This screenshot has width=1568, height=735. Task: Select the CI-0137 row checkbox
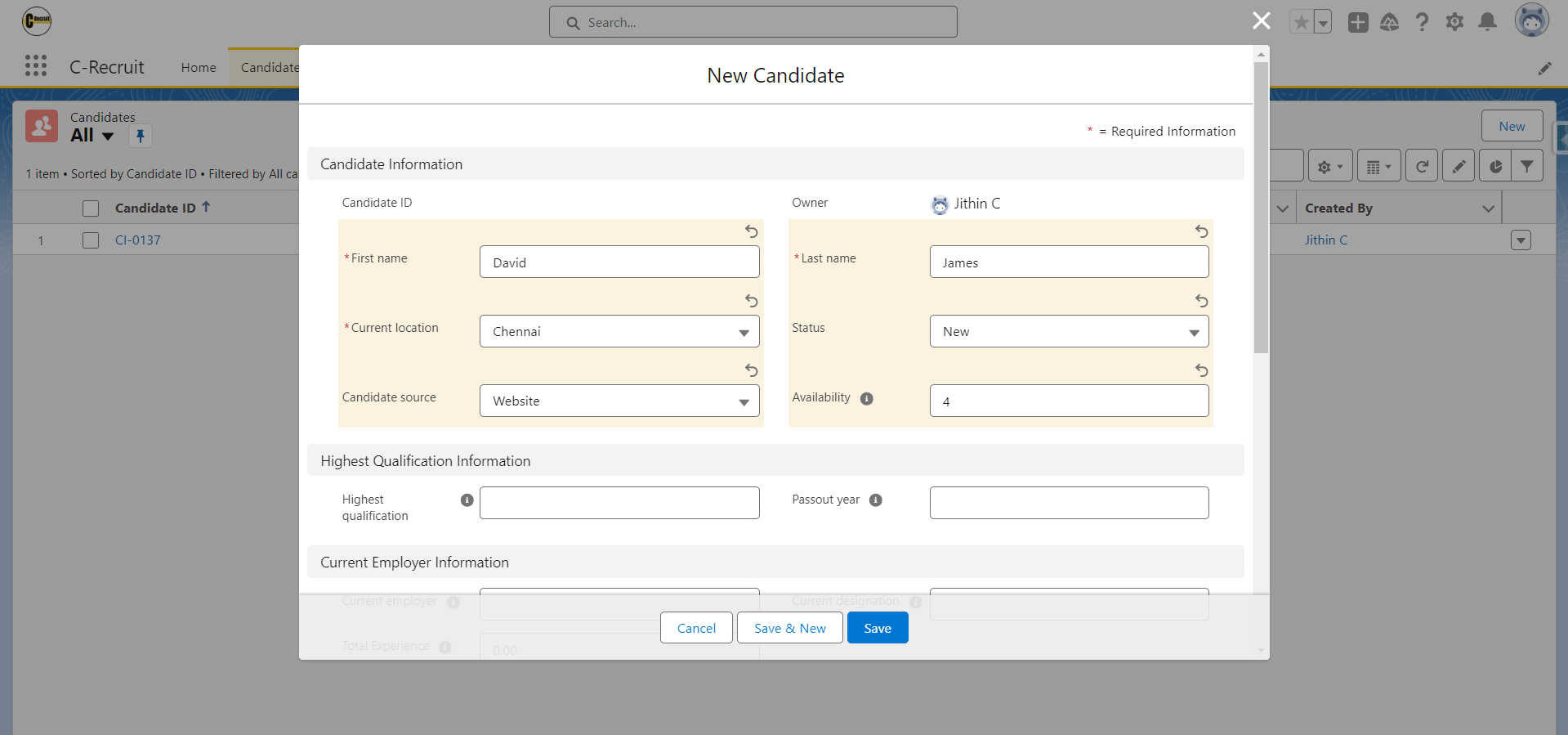tap(91, 240)
